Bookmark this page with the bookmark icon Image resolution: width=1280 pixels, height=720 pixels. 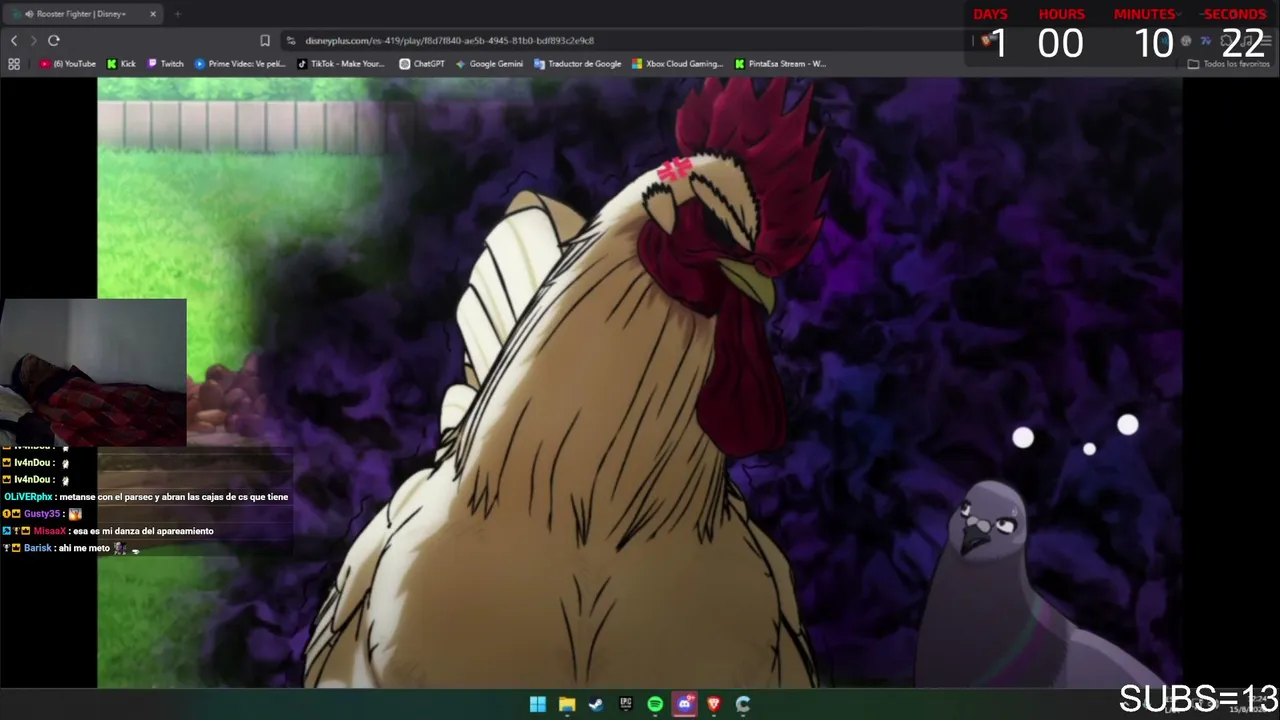click(265, 40)
